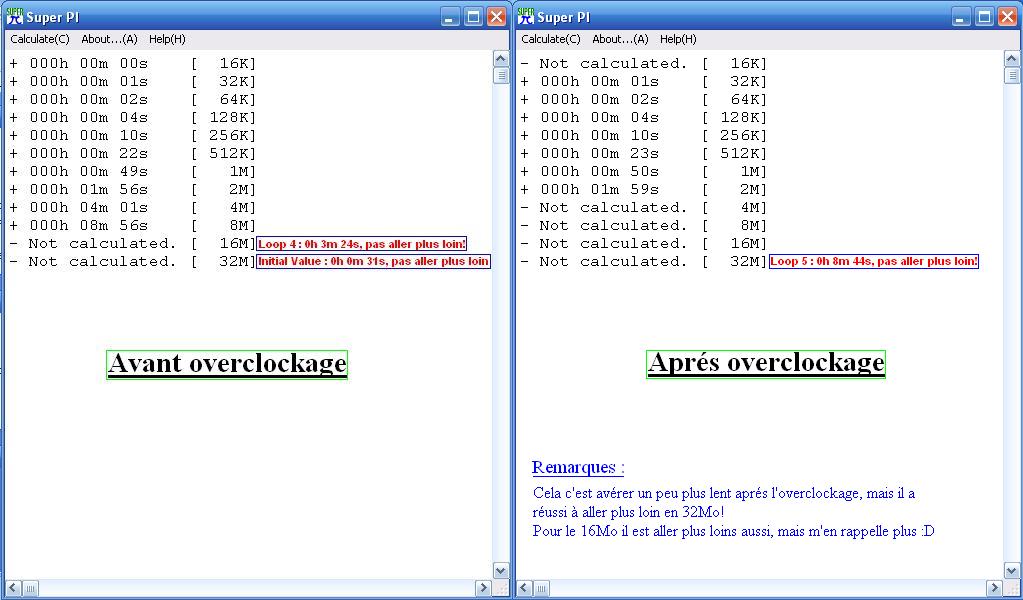Select the 16K Not calculated row, right window

643,63
